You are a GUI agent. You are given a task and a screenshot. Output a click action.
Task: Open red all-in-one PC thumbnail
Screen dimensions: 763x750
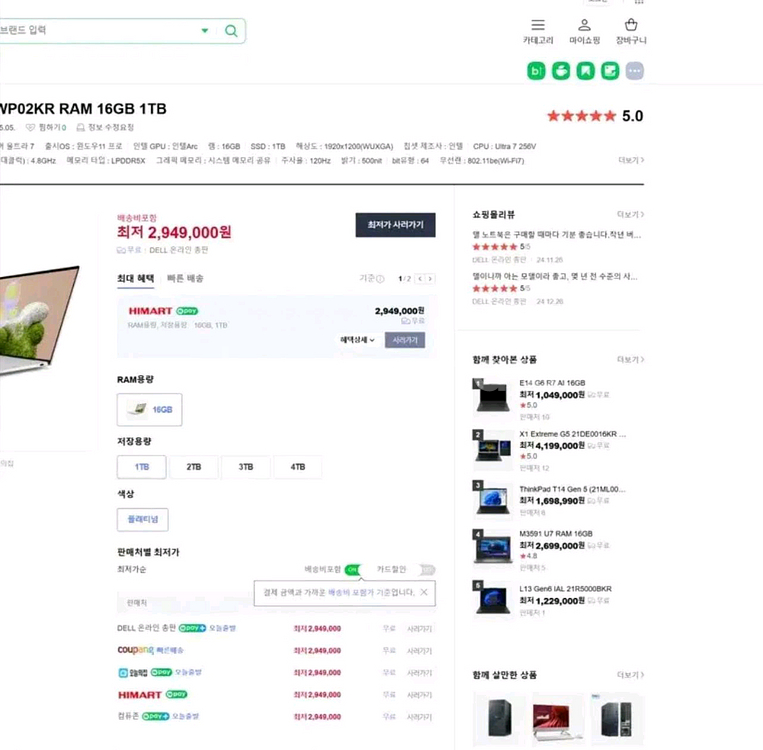pos(558,718)
